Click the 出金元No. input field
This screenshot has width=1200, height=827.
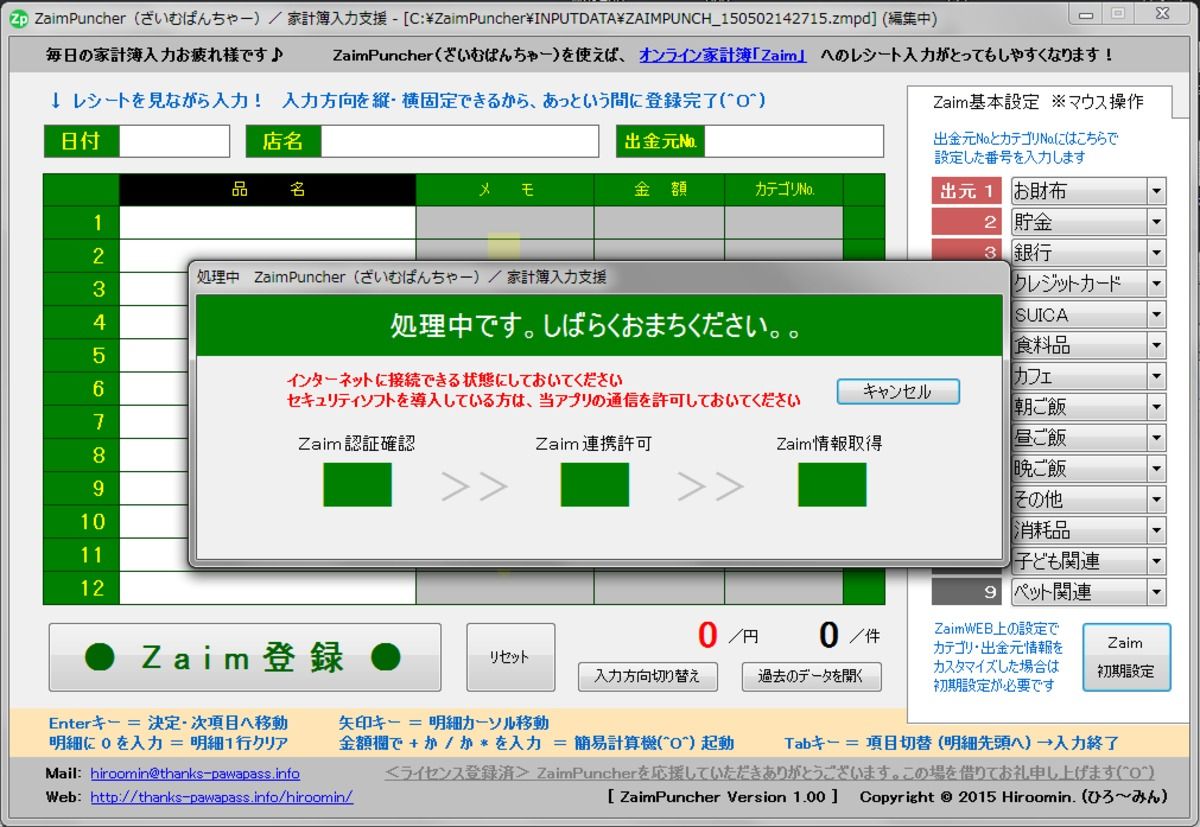point(794,141)
